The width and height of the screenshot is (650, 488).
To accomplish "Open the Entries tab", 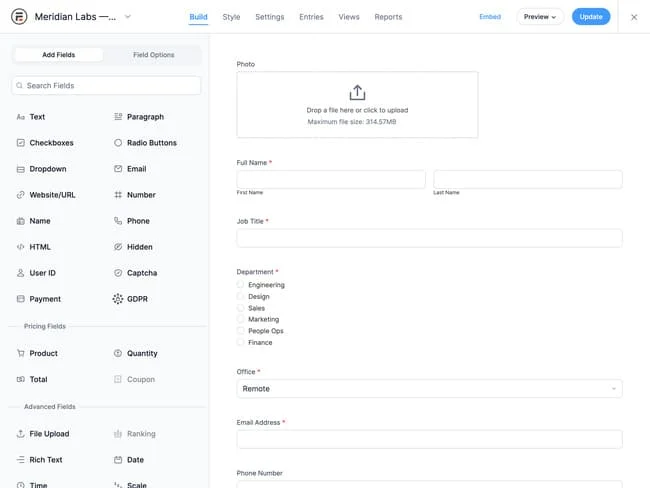I will click(311, 17).
